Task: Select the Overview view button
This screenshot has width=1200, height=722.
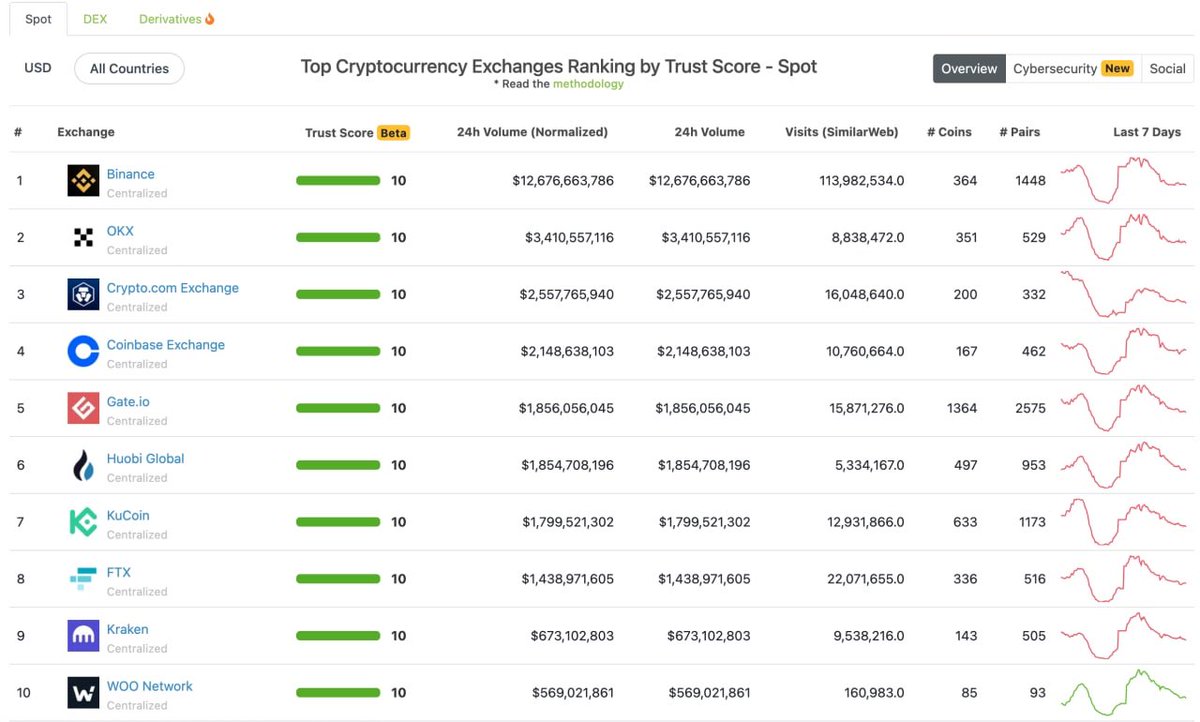Action: pos(969,69)
